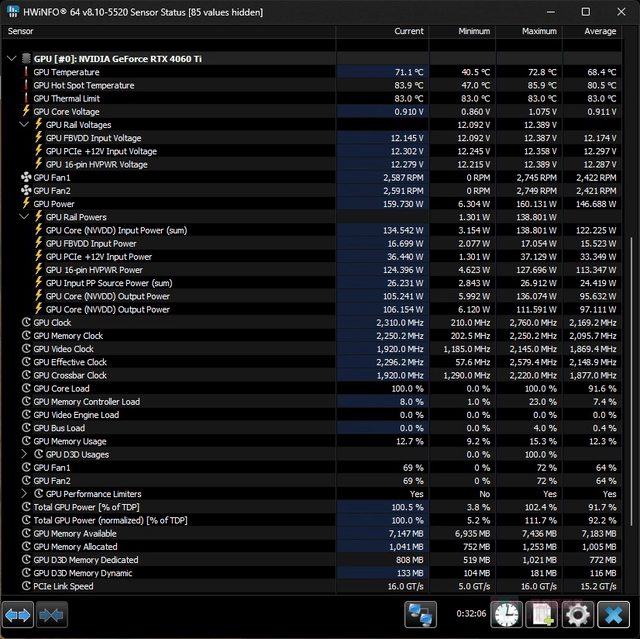640x639 pixels.
Task: Reset sensor values with clock icon
Action: (x=507, y=615)
